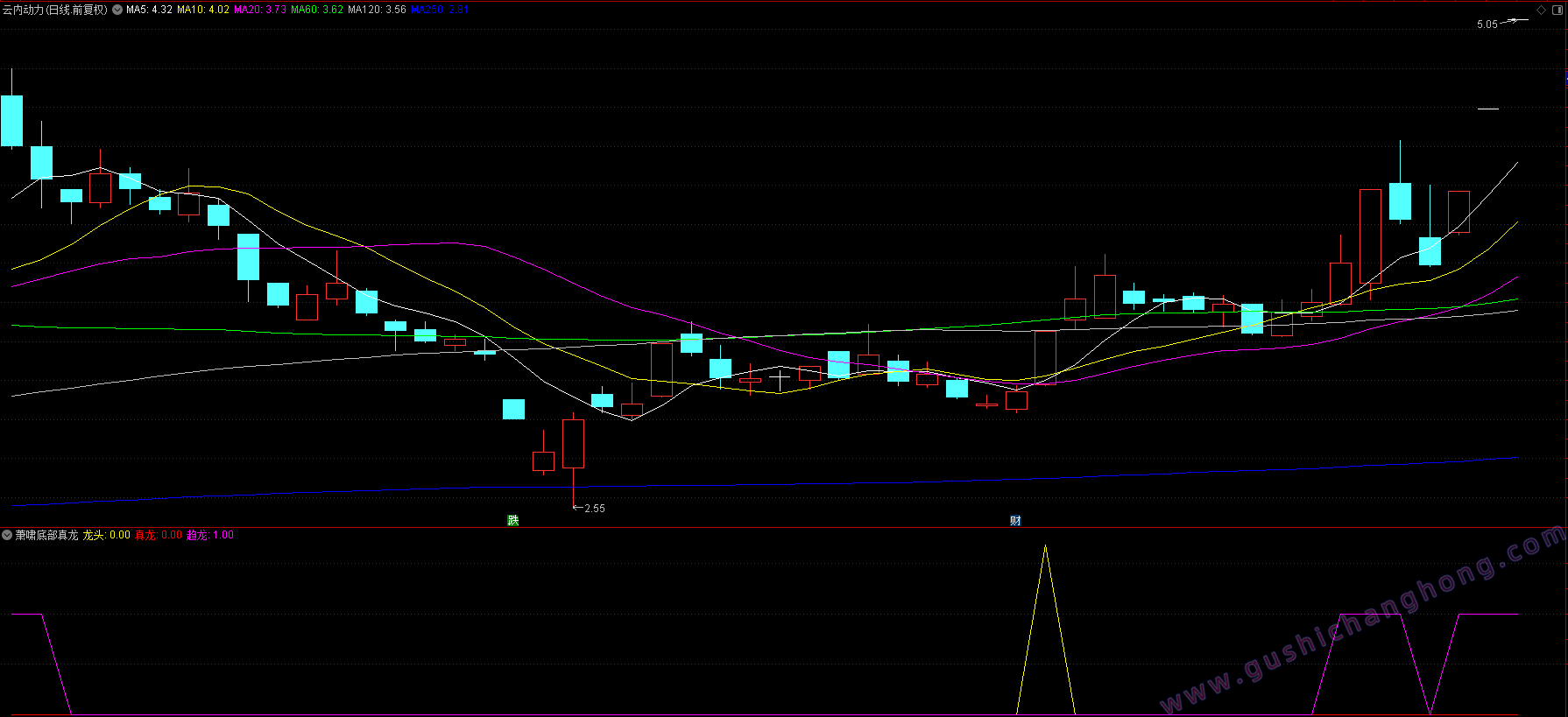Click the candlestick at 2.55 low

point(573,444)
